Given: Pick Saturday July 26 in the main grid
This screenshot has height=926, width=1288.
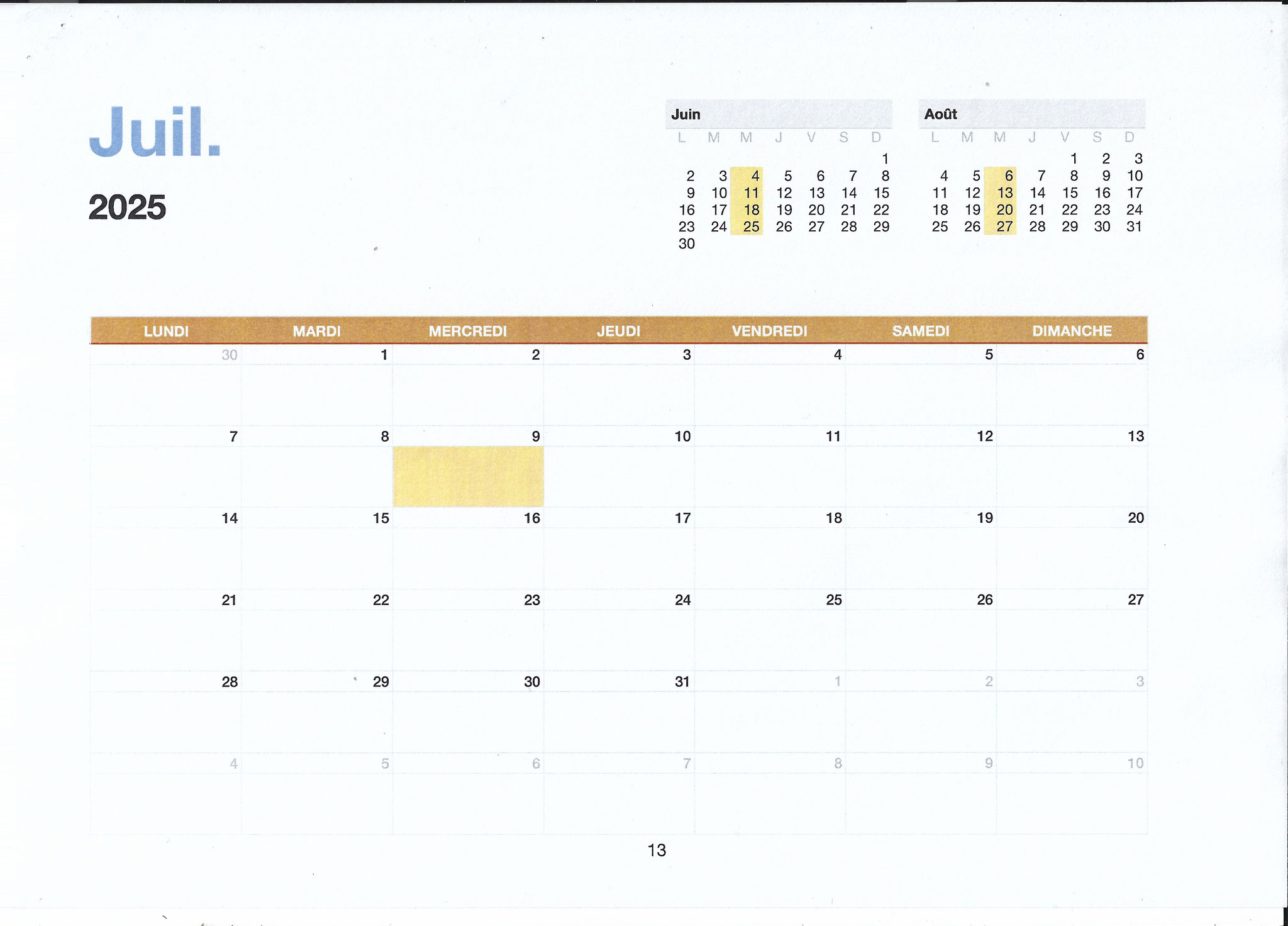Looking at the screenshot, I should [985, 600].
